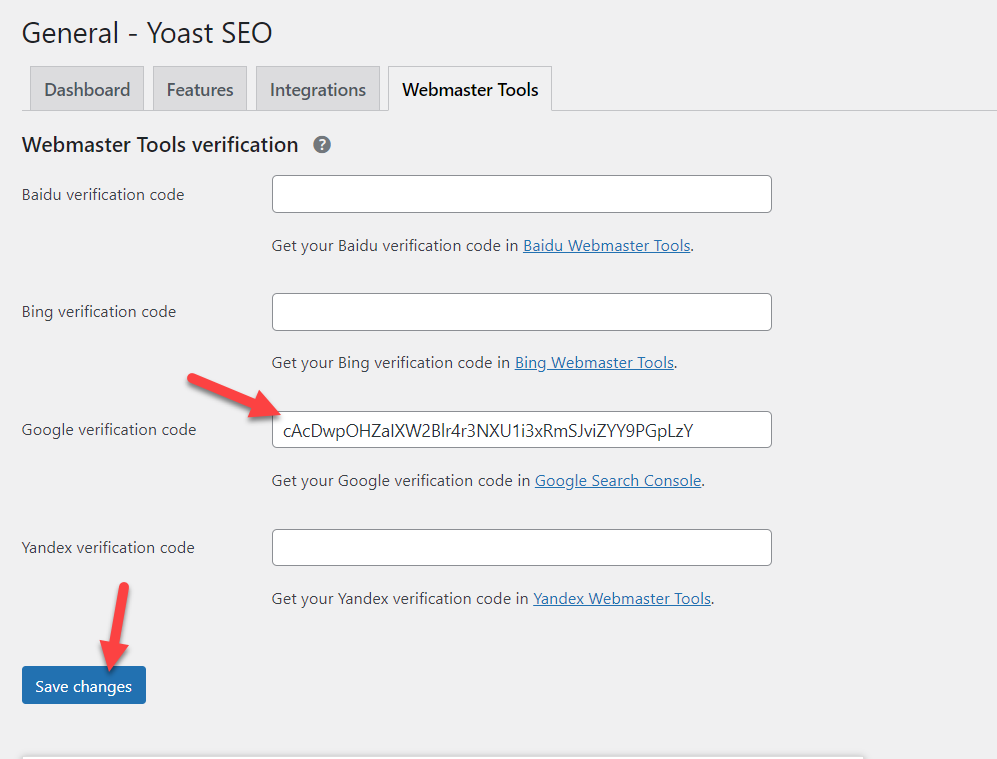Image resolution: width=997 pixels, height=759 pixels.
Task: Switch to the Features tab
Action: 200,89
